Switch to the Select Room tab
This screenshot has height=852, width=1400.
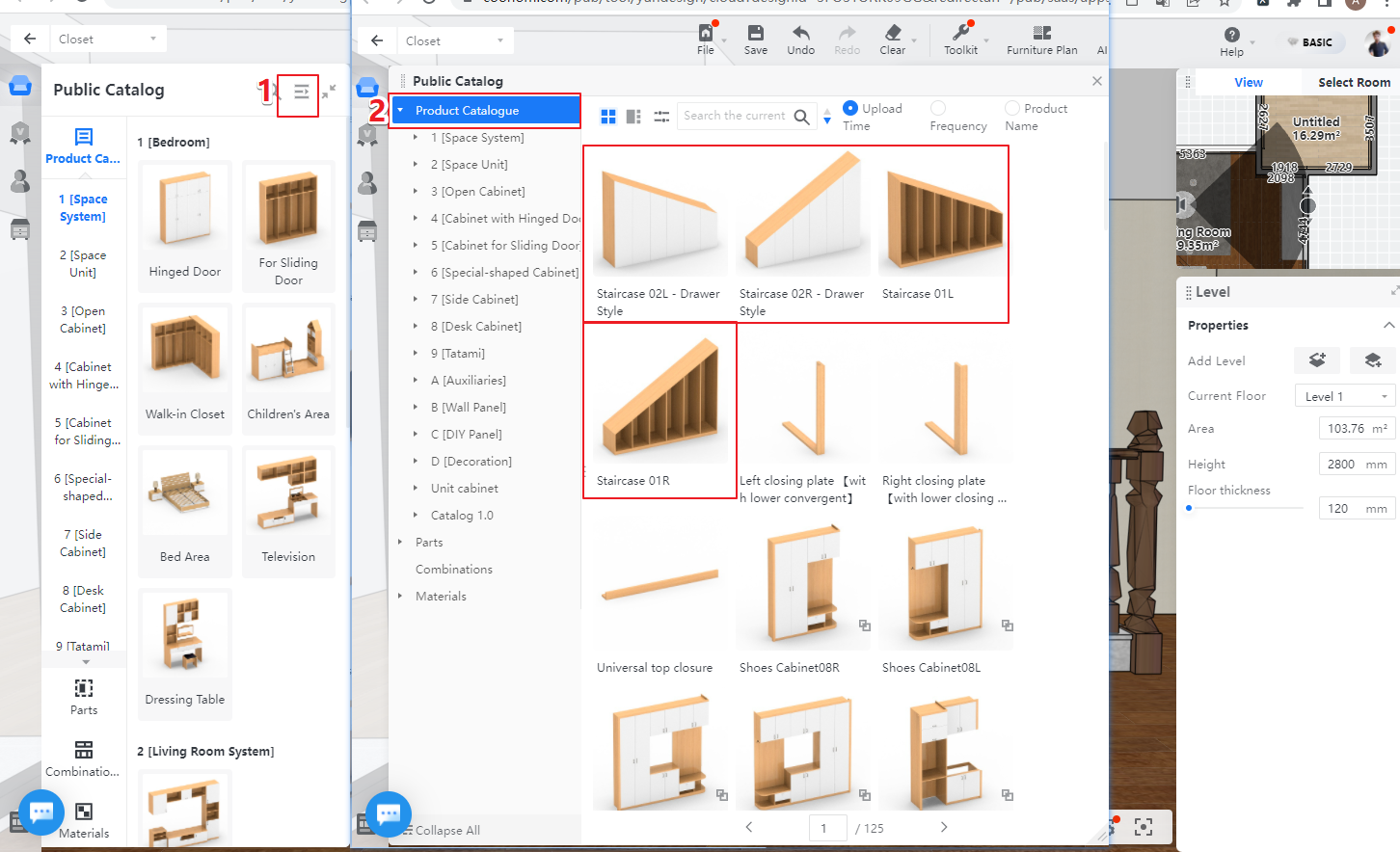[x=1354, y=83]
